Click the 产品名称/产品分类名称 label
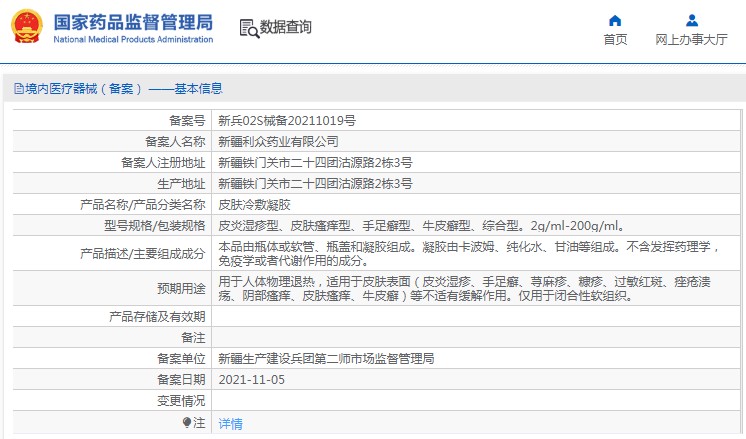The image size is (746, 439). pyautogui.click(x=143, y=205)
